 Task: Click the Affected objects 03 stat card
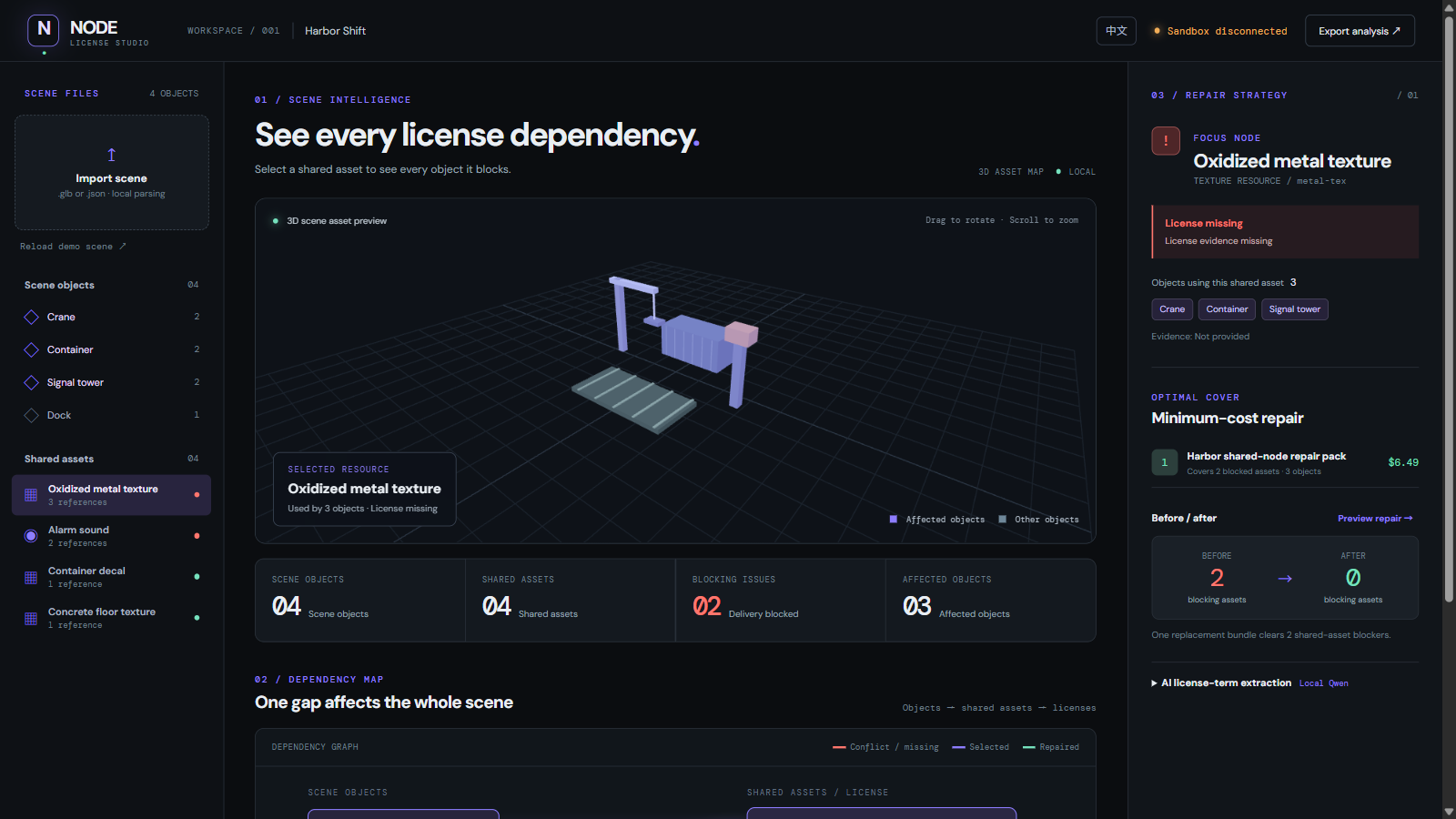[990, 601]
